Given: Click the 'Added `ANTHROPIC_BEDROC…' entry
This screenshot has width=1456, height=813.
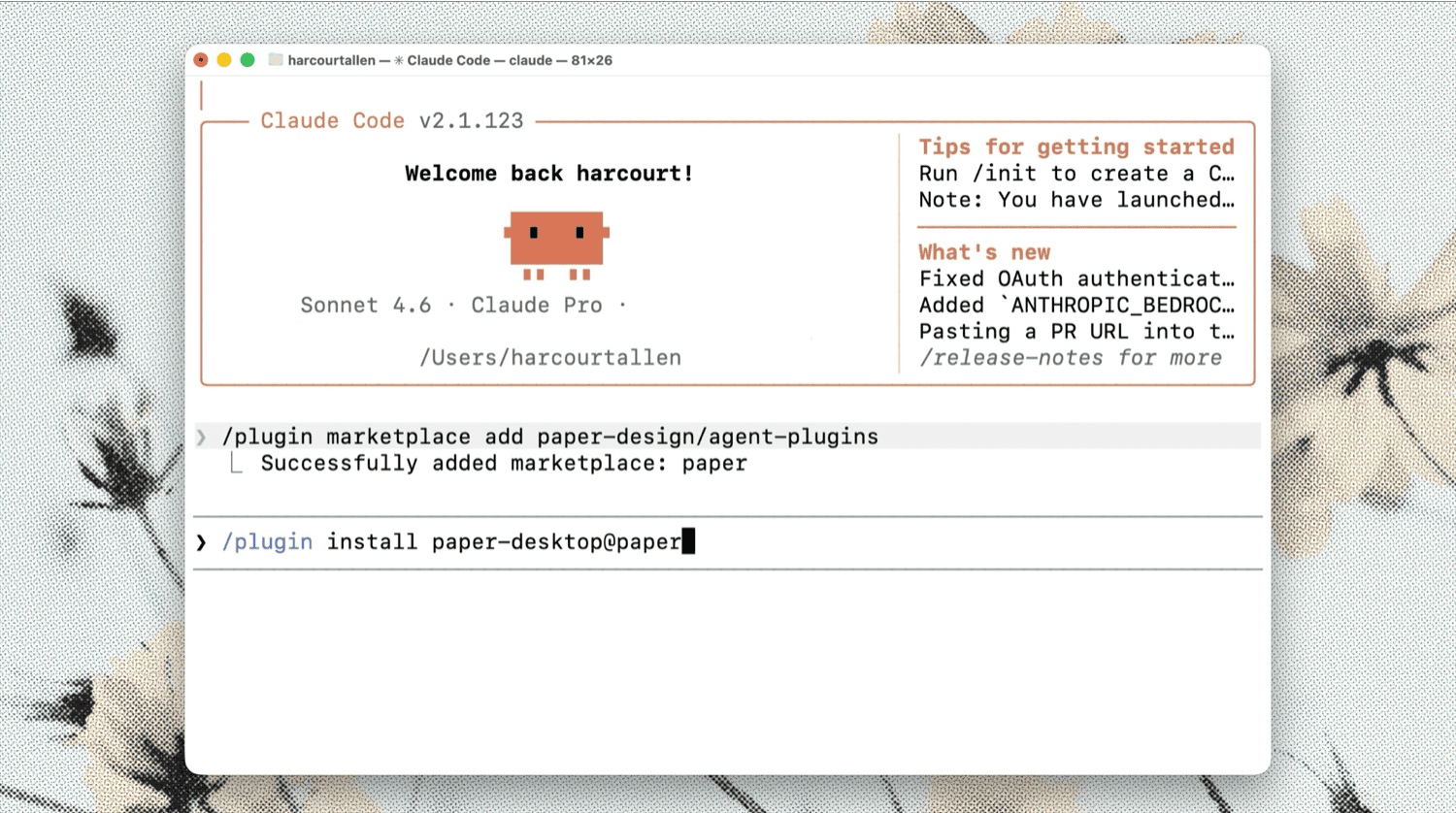Looking at the screenshot, I should tap(1076, 306).
